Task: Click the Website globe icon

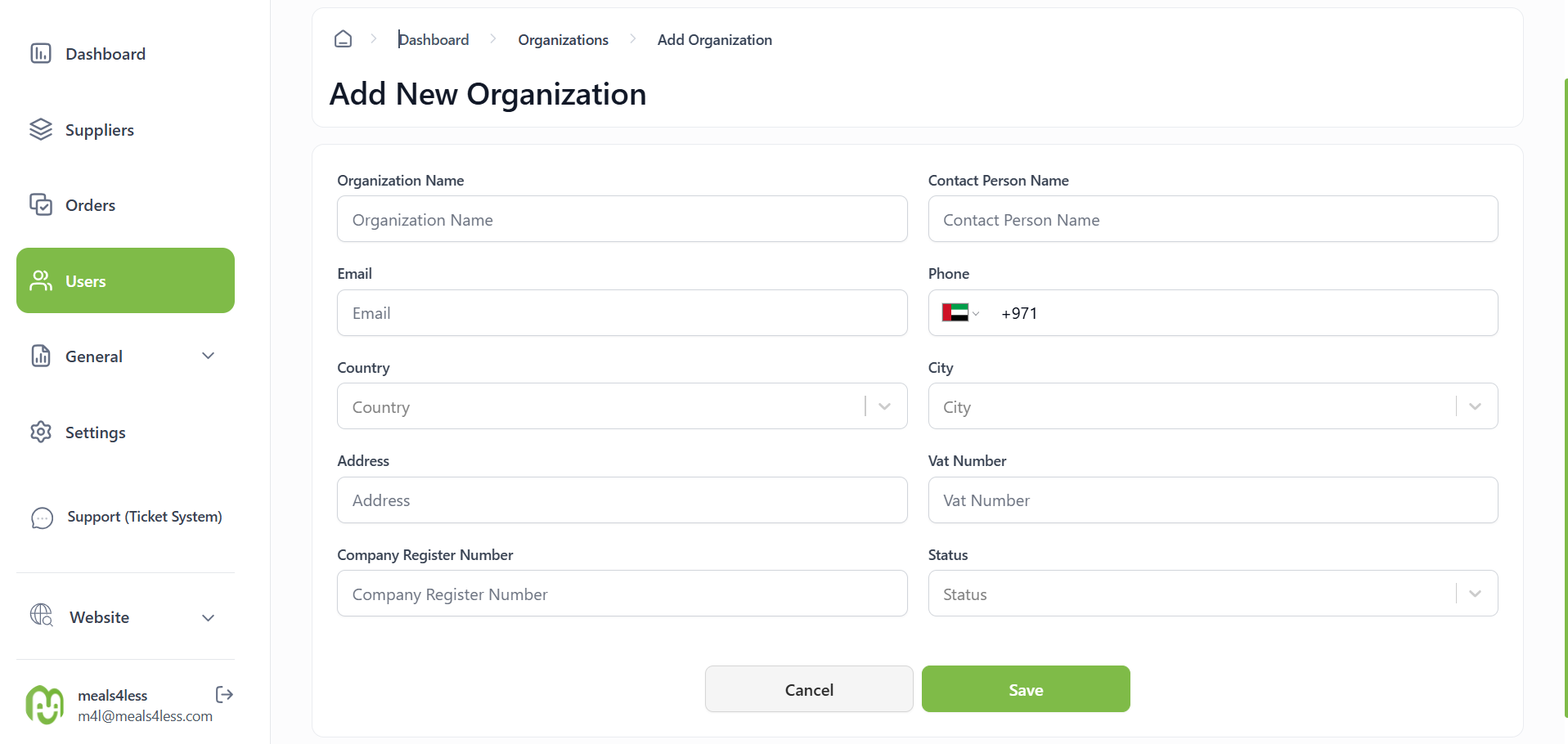Action: click(42, 615)
